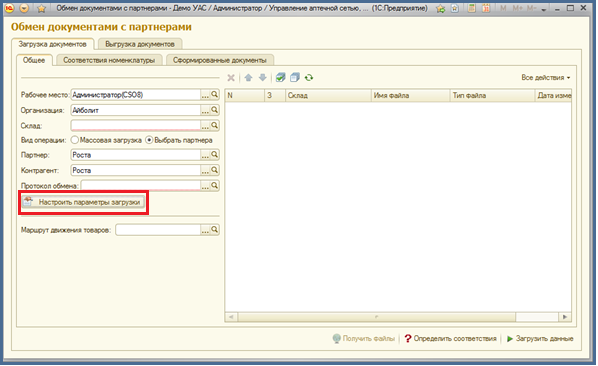Open the Сформированные документы tab
The image size is (598, 366).
coord(220,60)
